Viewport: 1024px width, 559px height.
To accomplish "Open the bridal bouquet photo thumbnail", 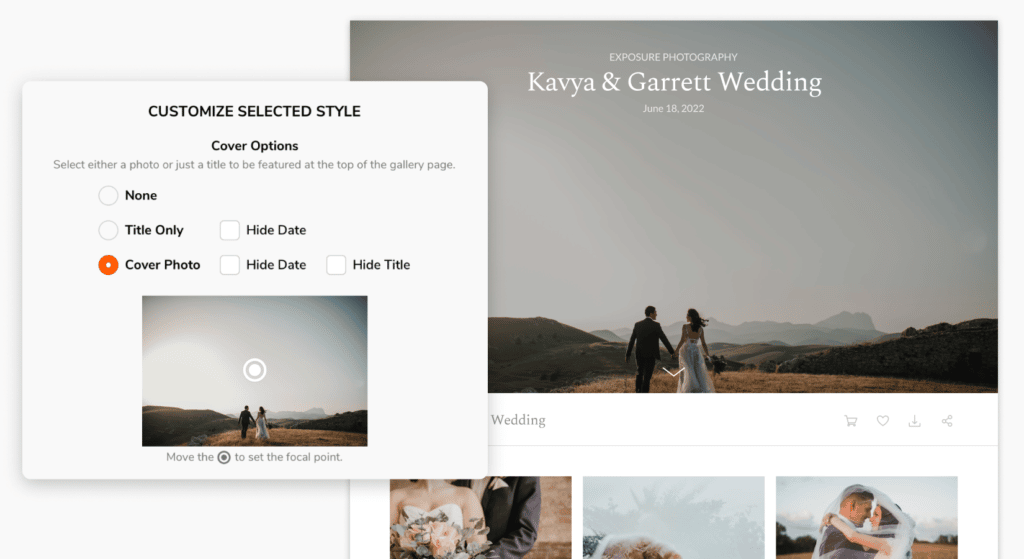I will 480,517.
